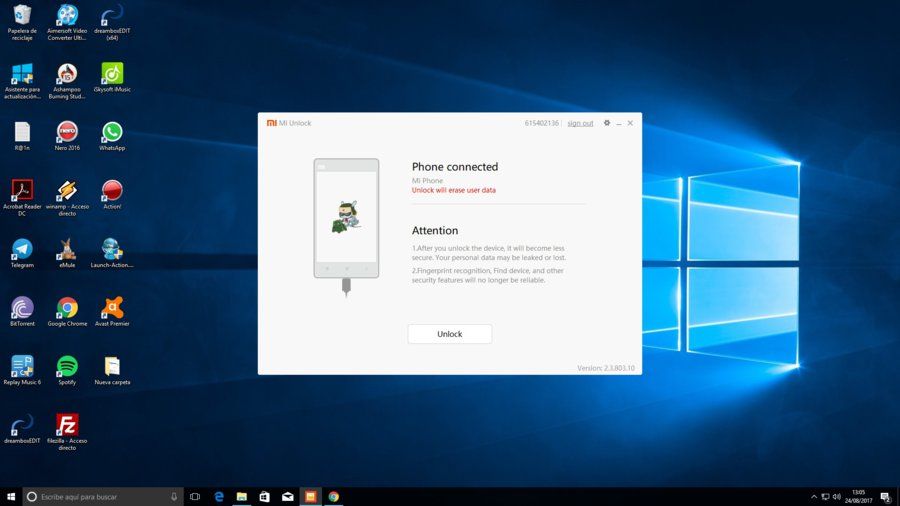Click the taskbar search box
Viewport: 900px width, 506px height.
coord(103,497)
